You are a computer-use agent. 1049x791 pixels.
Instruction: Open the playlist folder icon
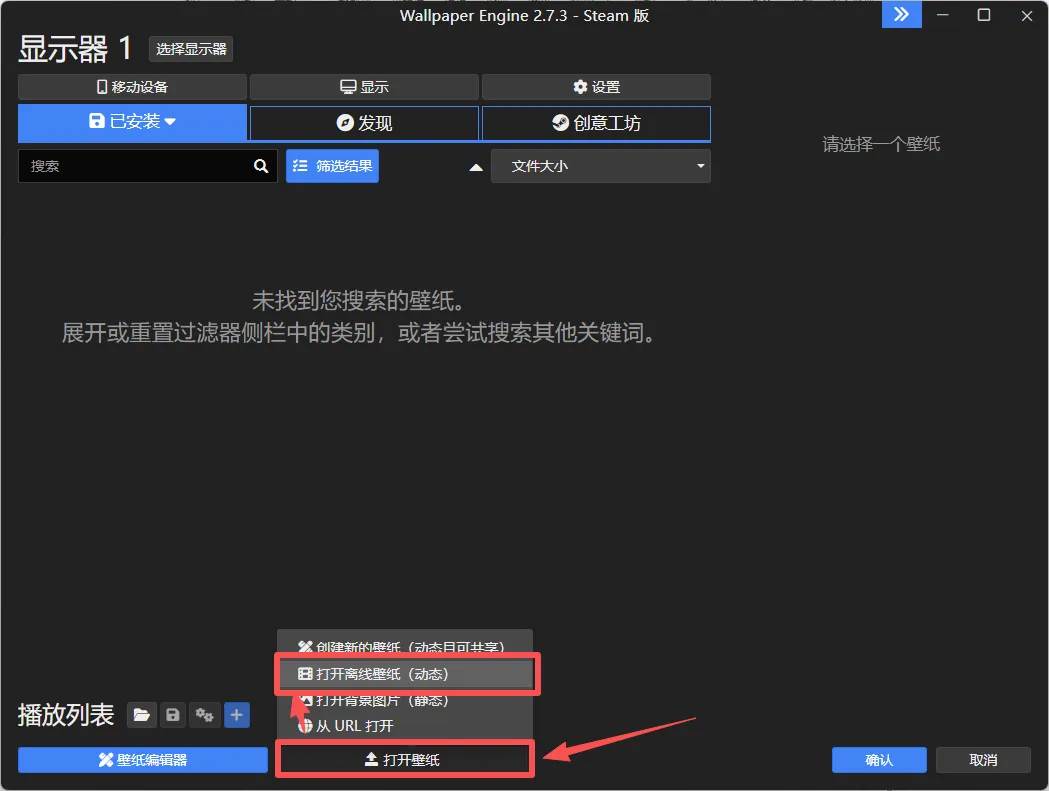141,715
